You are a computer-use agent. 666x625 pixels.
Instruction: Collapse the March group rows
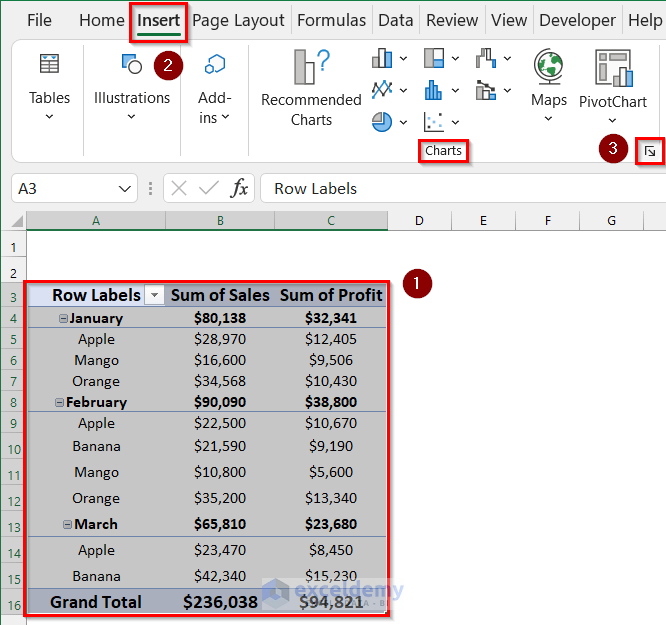click(67, 525)
